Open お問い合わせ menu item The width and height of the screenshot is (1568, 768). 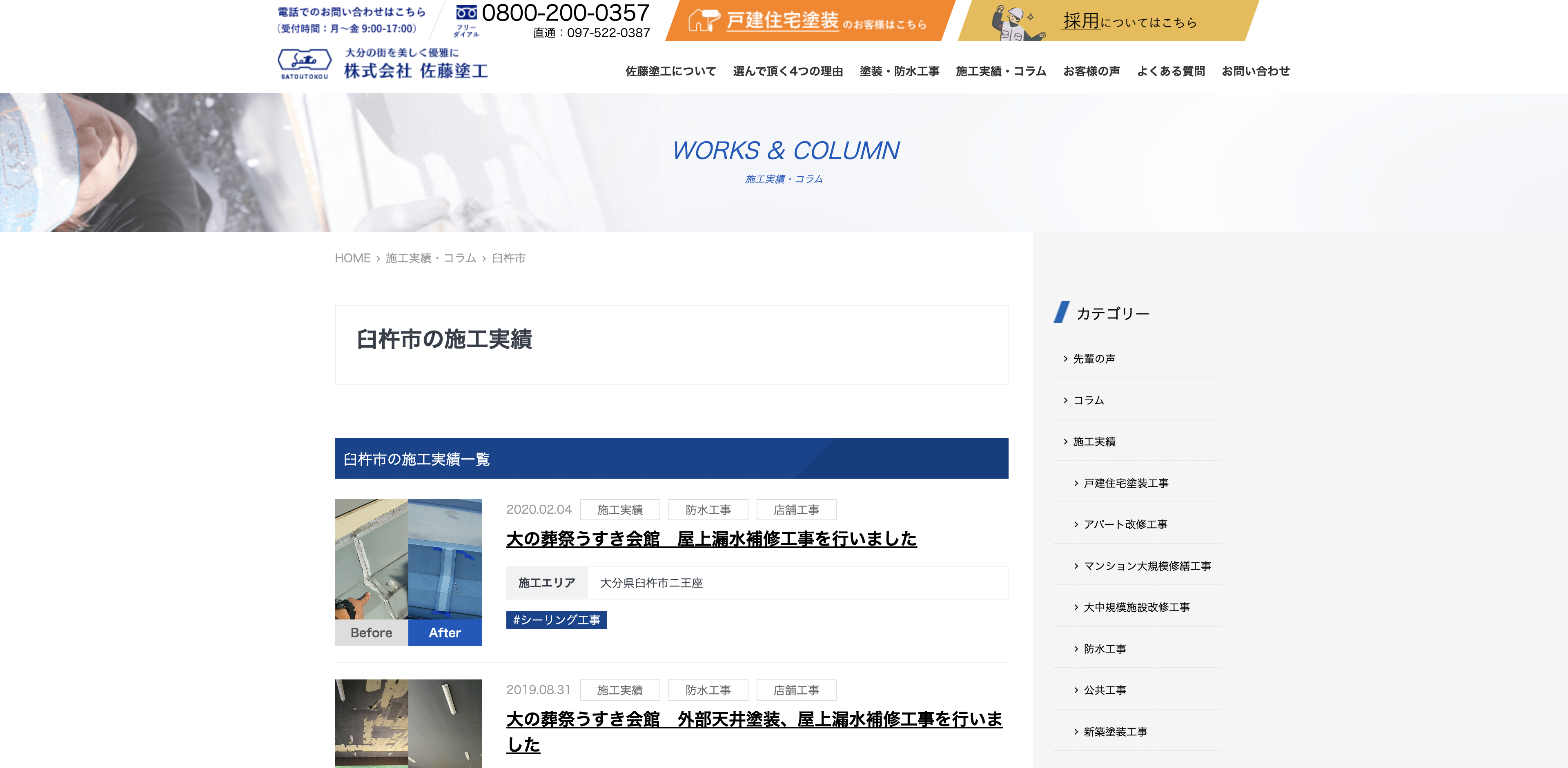tap(1255, 71)
